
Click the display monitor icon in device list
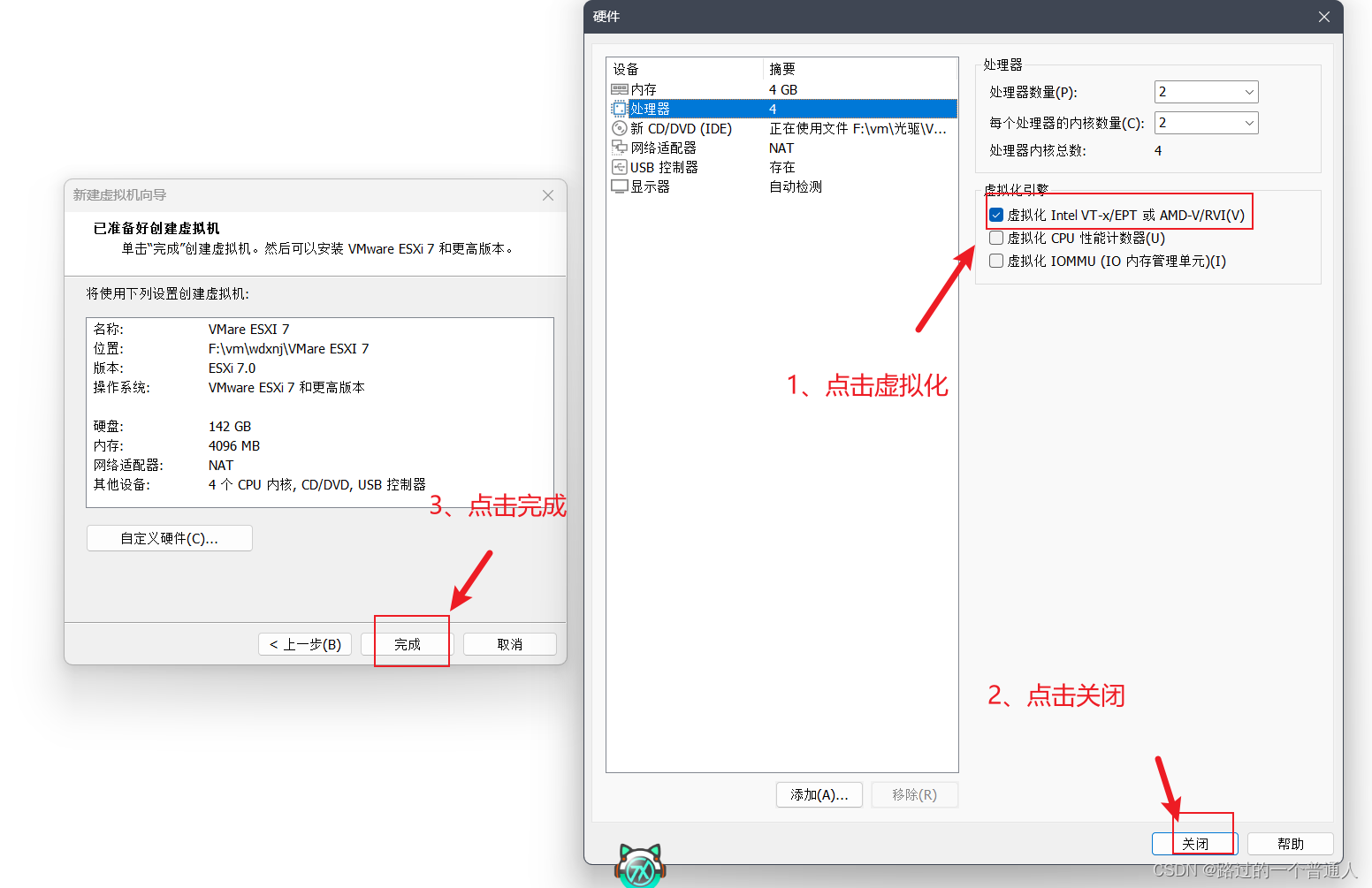pyautogui.click(x=620, y=186)
